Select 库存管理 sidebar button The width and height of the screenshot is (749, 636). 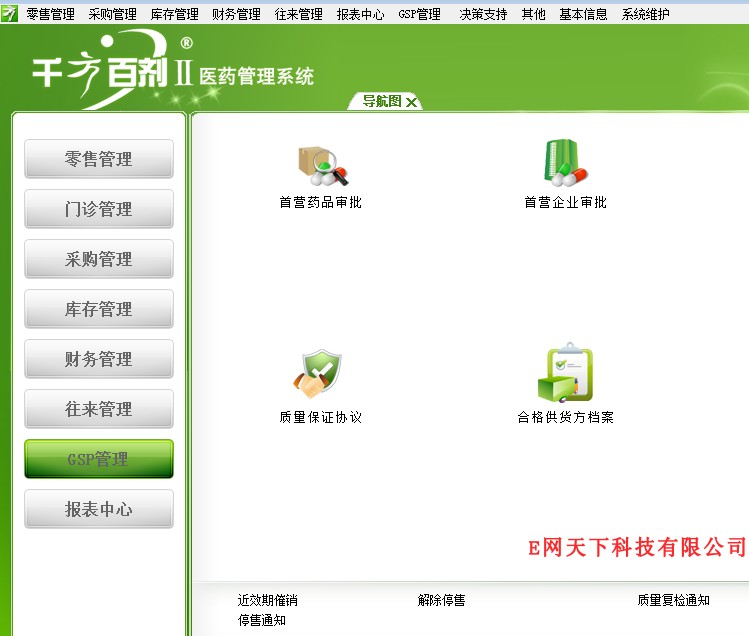(99, 309)
